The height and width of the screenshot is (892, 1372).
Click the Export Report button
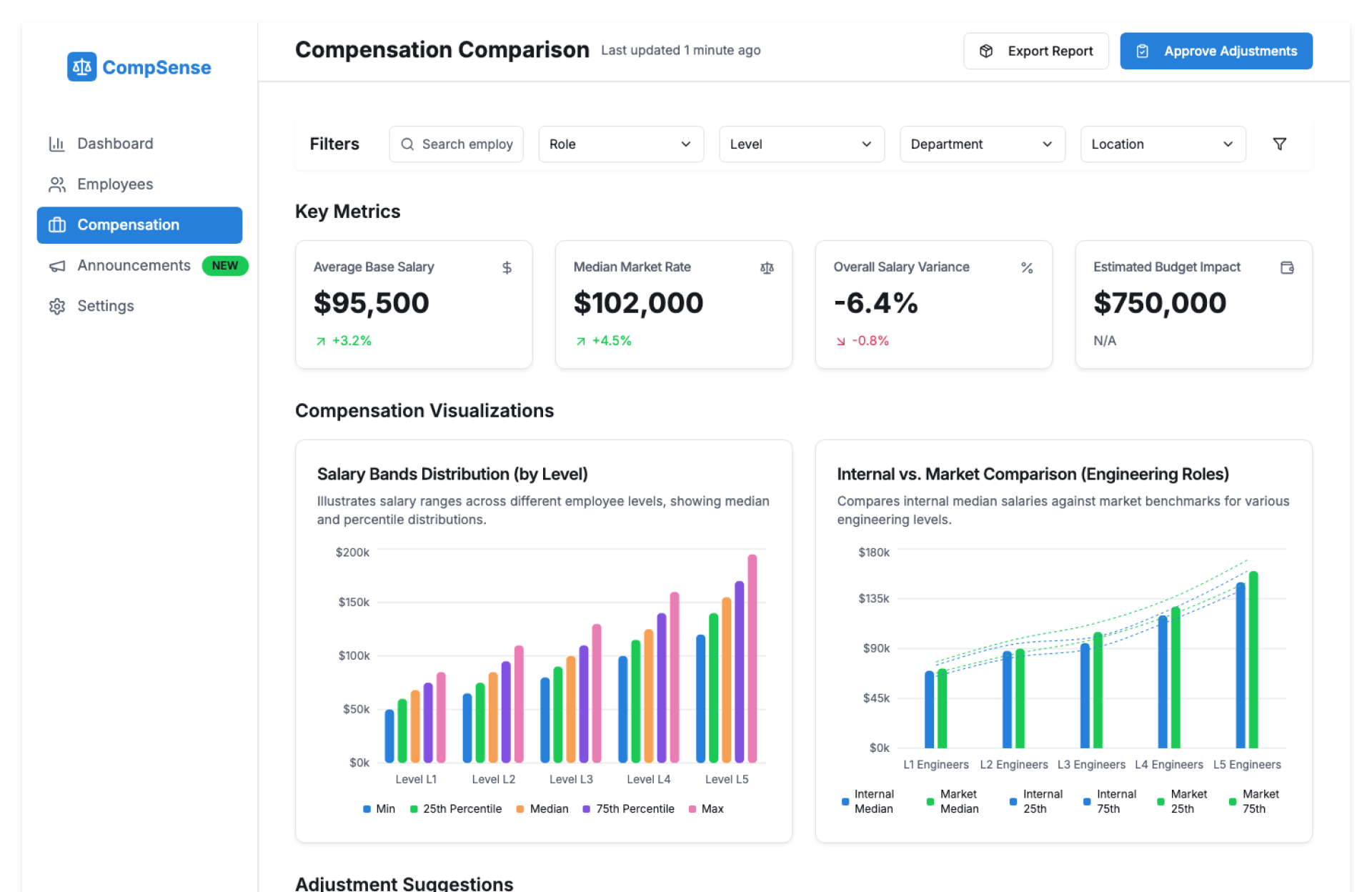[x=1035, y=51]
